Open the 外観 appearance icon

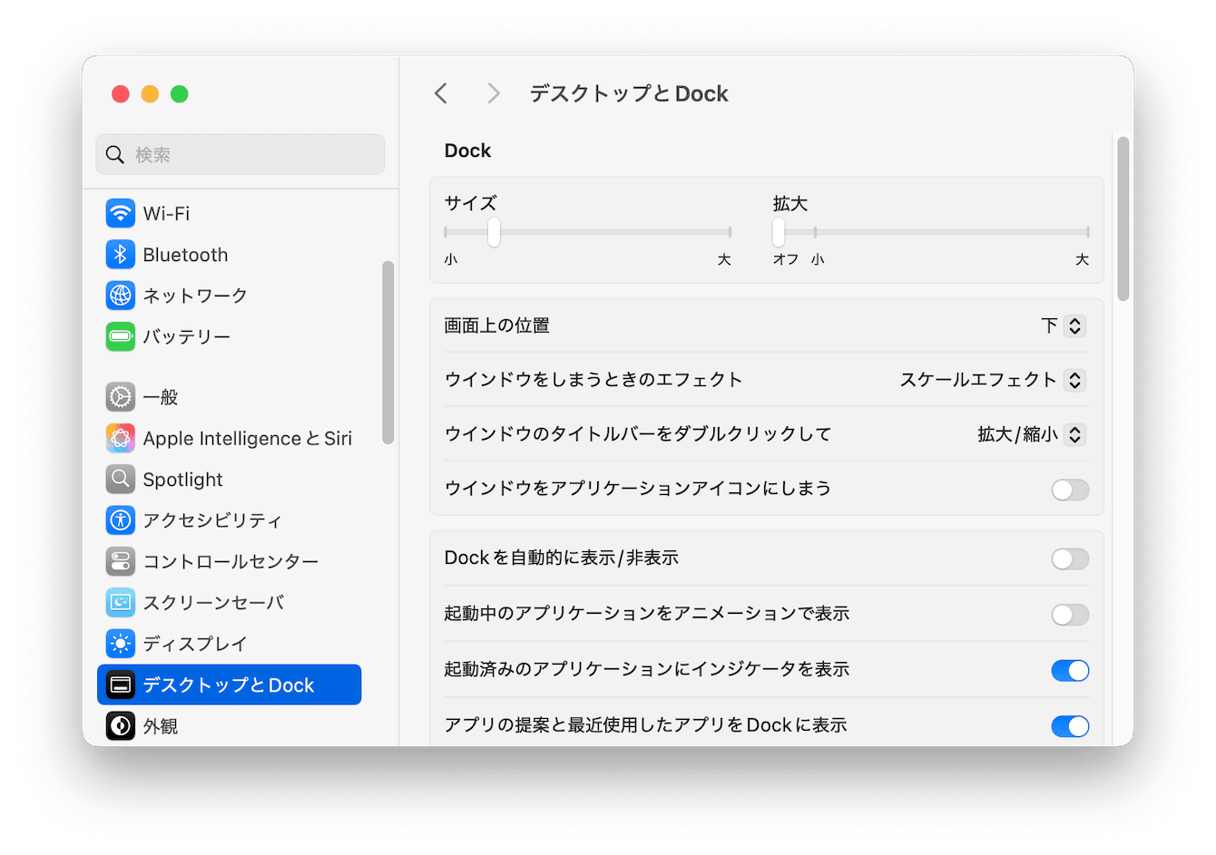(120, 726)
